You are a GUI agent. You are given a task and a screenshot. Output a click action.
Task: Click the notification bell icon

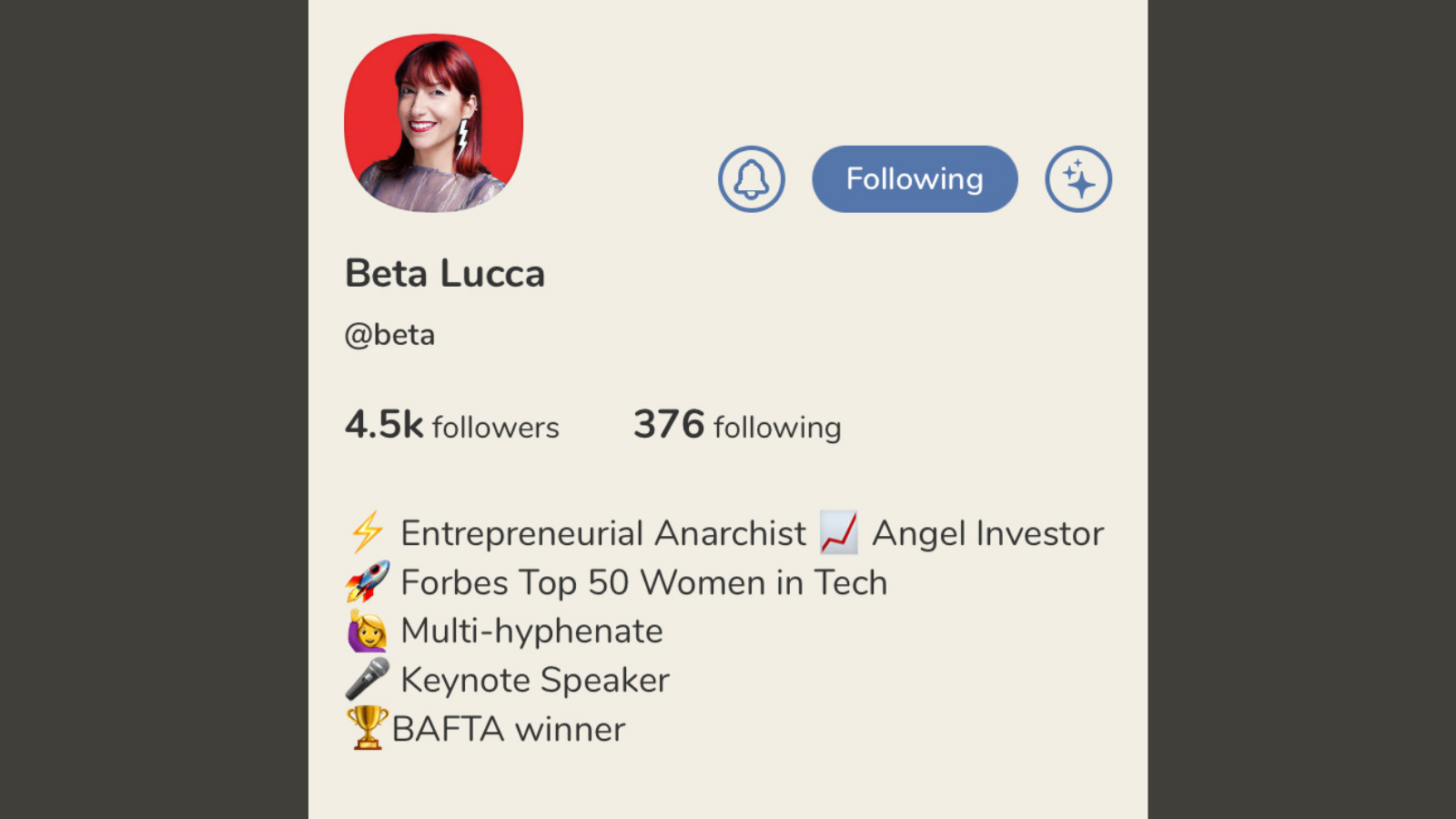click(751, 179)
